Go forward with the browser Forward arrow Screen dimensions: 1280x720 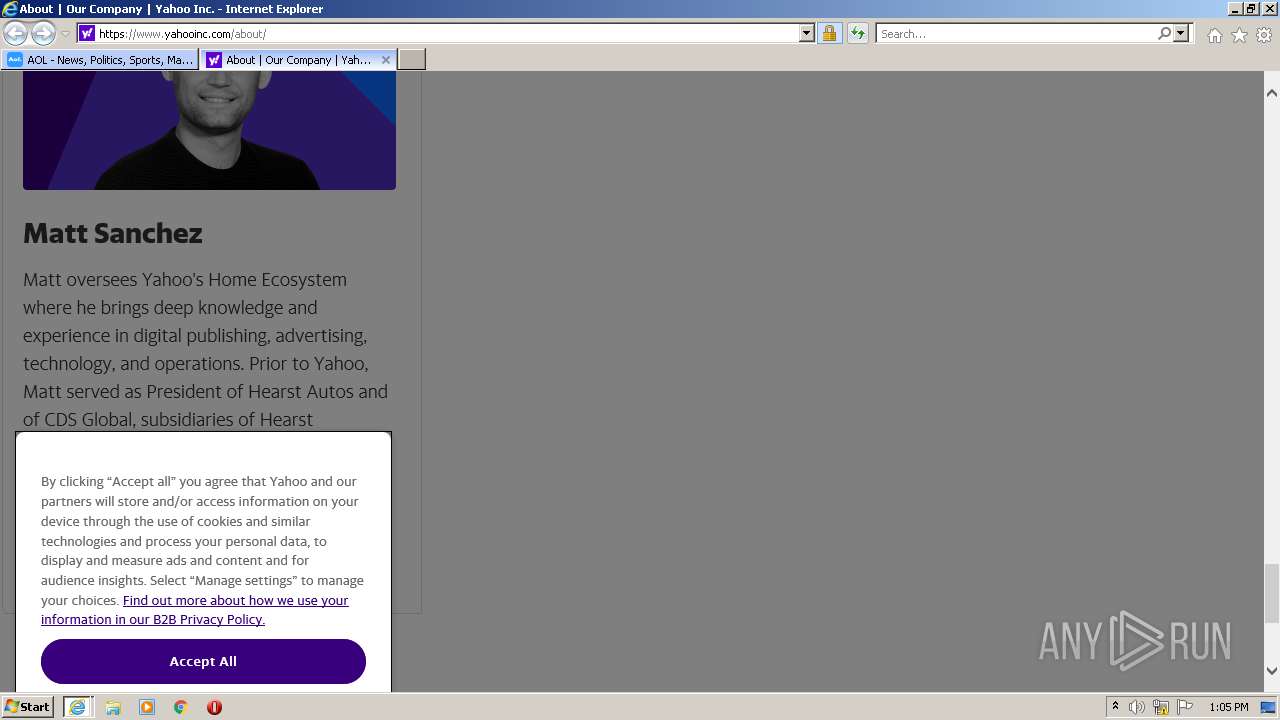[x=43, y=33]
